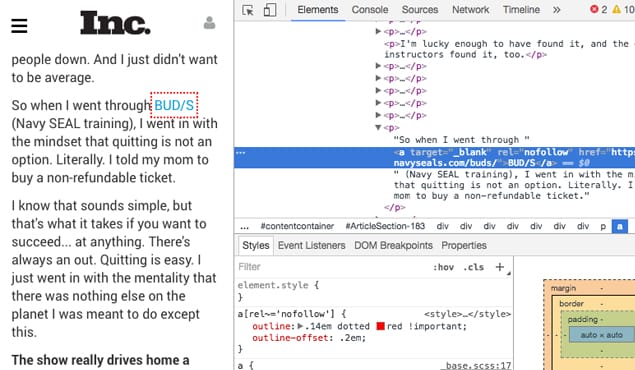
Task: Click the Filter styles input field
Action: (x=332, y=267)
